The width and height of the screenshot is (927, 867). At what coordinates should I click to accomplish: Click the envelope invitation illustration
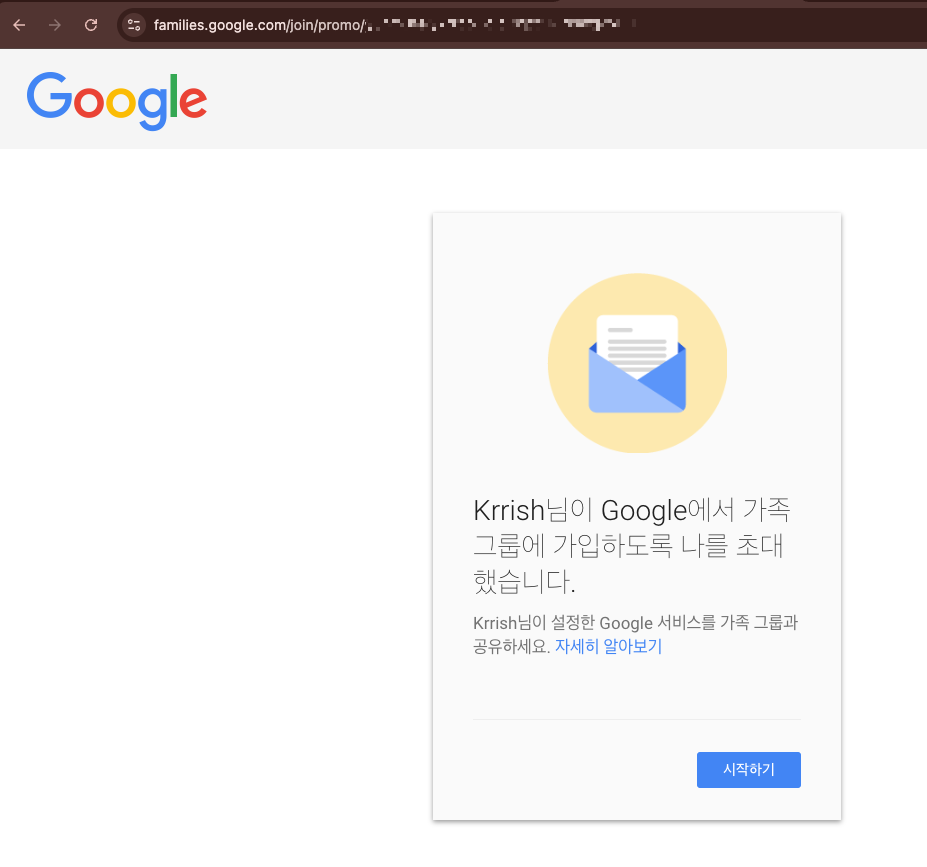[637, 363]
